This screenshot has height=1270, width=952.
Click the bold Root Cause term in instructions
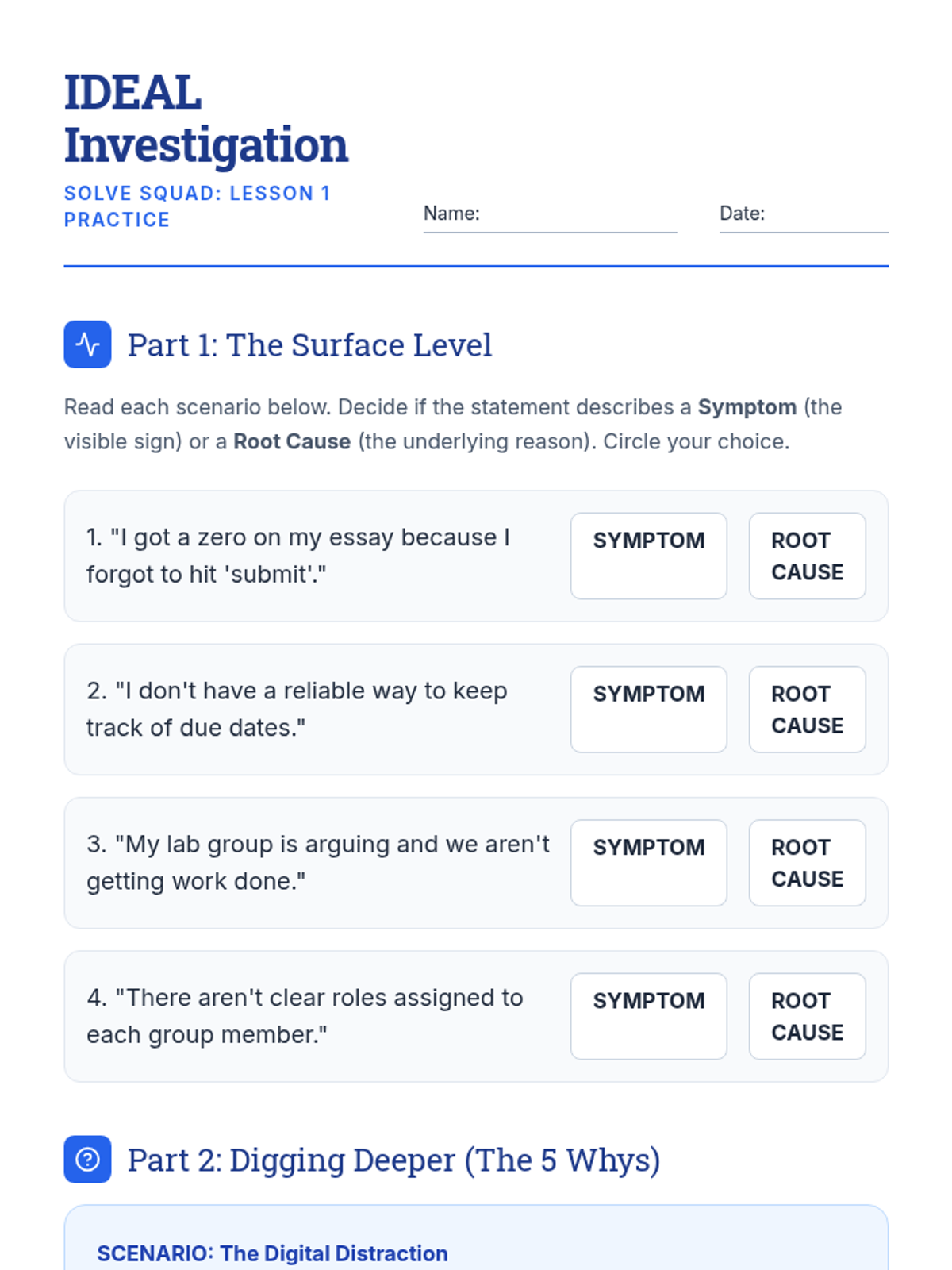click(292, 441)
